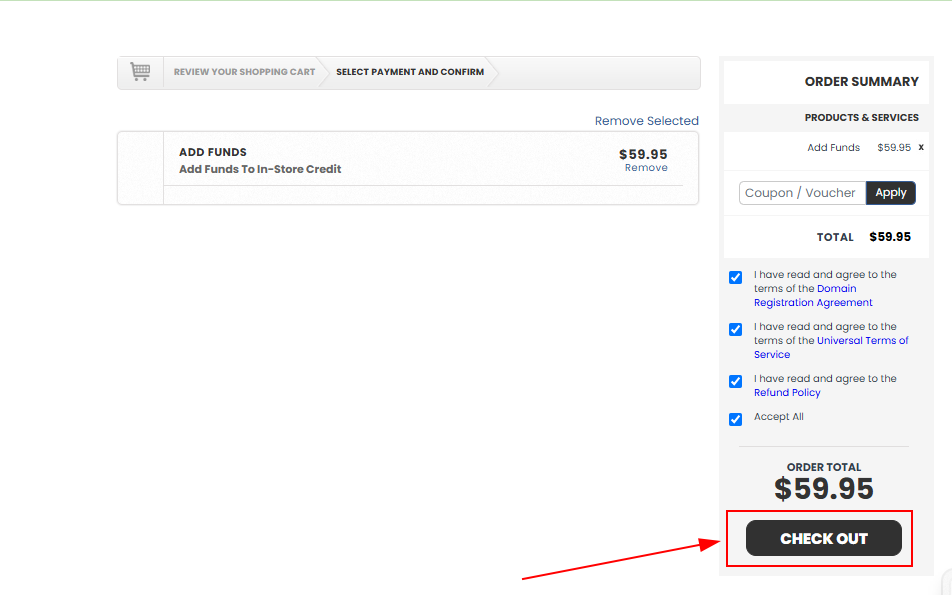Open the Refund Policy link
952x595 pixels.
pyautogui.click(x=787, y=393)
